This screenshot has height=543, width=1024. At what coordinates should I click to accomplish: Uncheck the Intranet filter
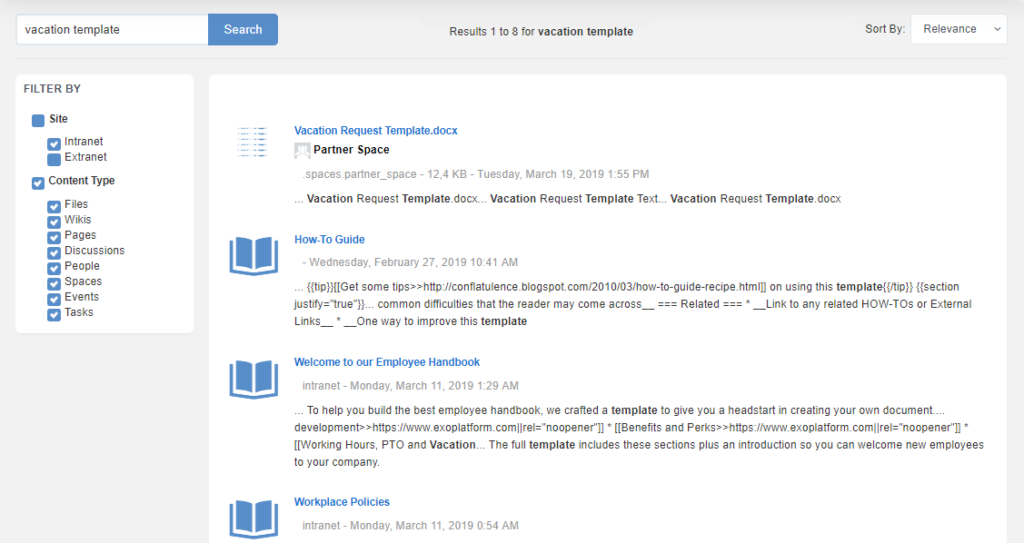pos(54,143)
